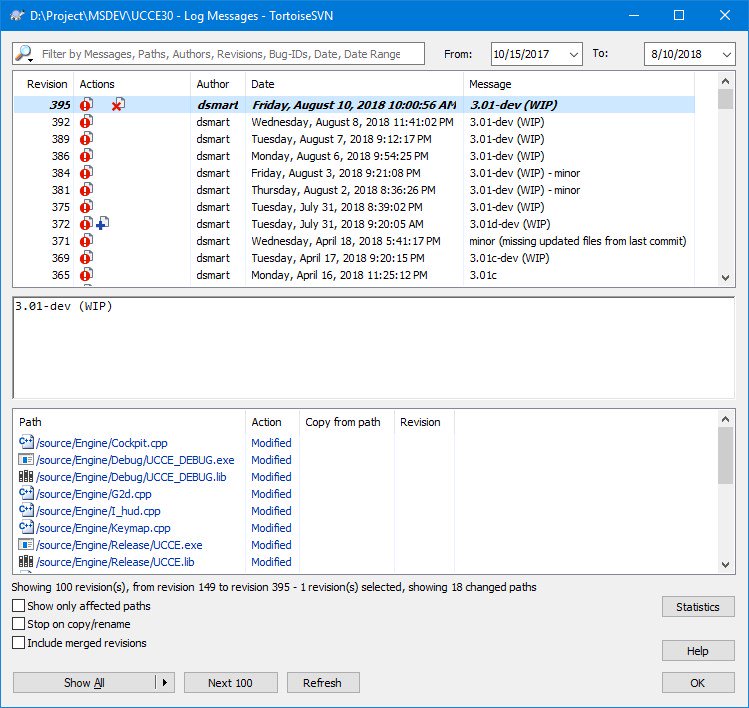Click the C++ file icon of G2d.cpp
Viewport: 749px width, 708px height.
pos(26,493)
